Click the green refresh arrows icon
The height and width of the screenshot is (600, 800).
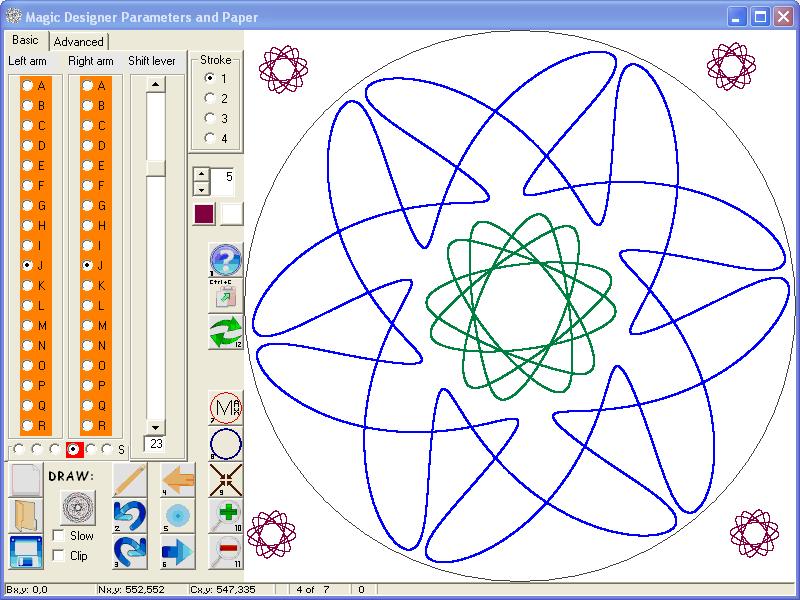click(x=226, y=332)
